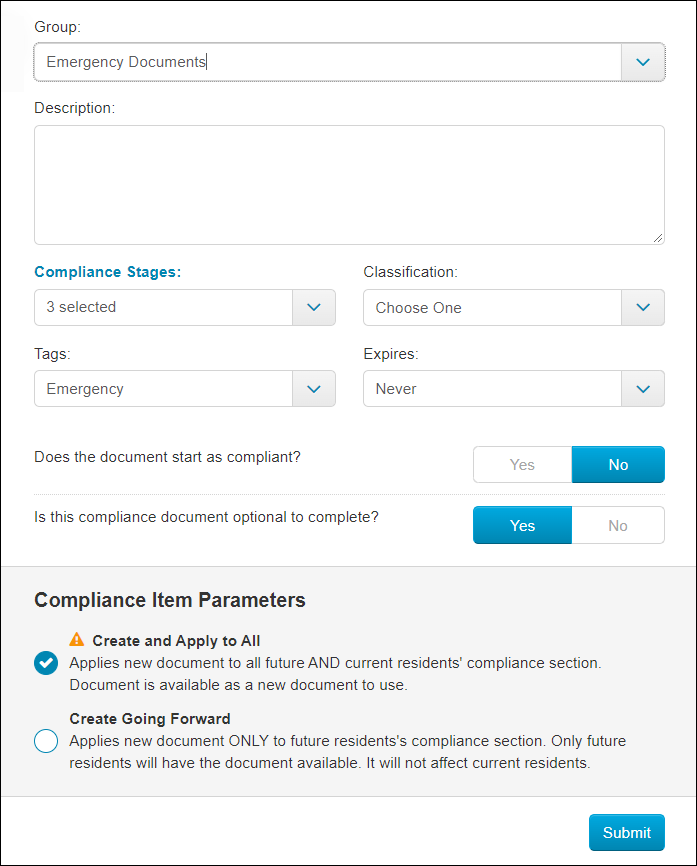Viewport: 697px width, 866px height.
Task: Mark compliance document optional as Yes
Action: [x=522, y=526]
